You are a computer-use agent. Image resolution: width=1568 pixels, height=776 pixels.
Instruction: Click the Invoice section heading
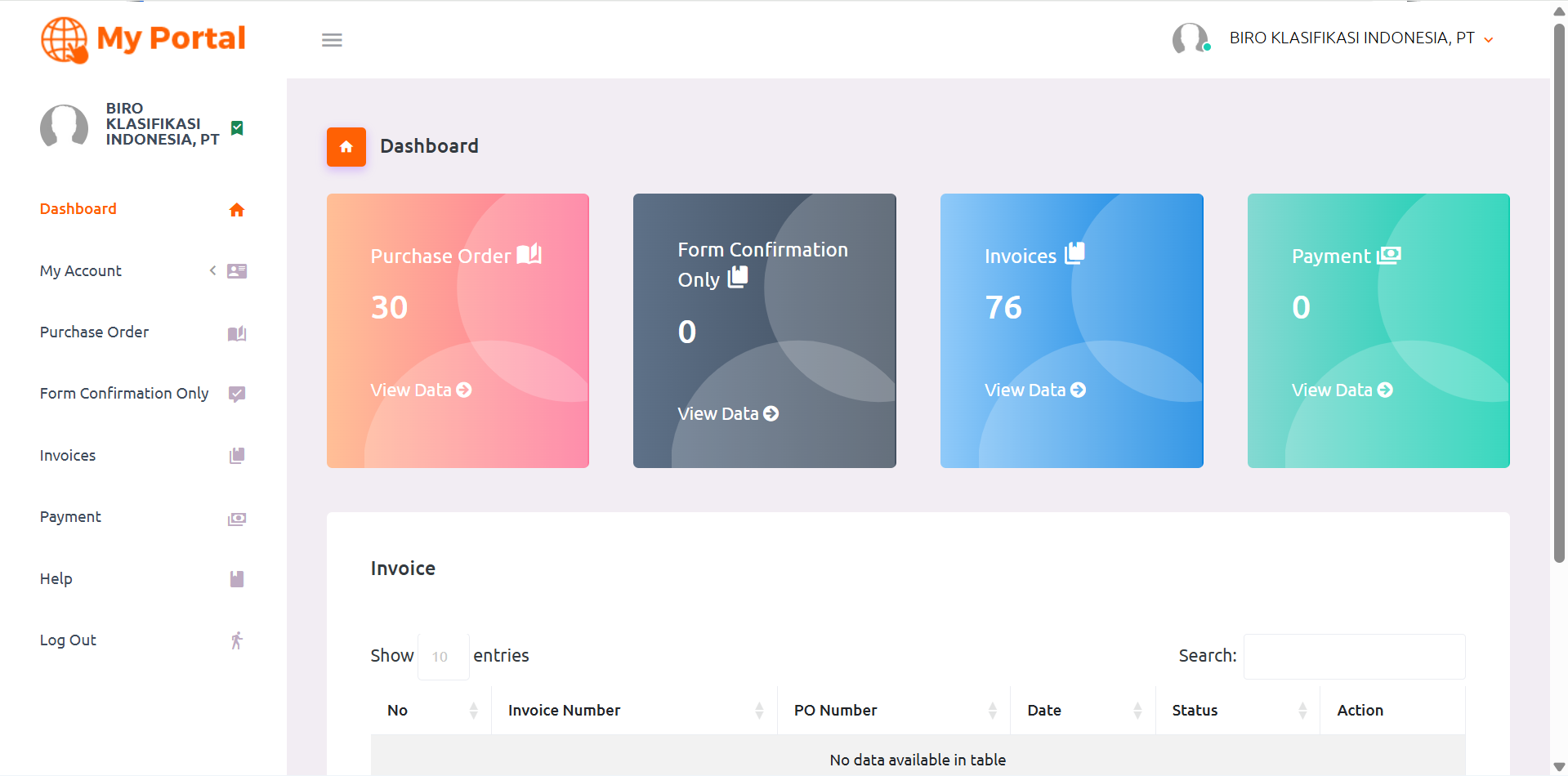pos(403,569)
